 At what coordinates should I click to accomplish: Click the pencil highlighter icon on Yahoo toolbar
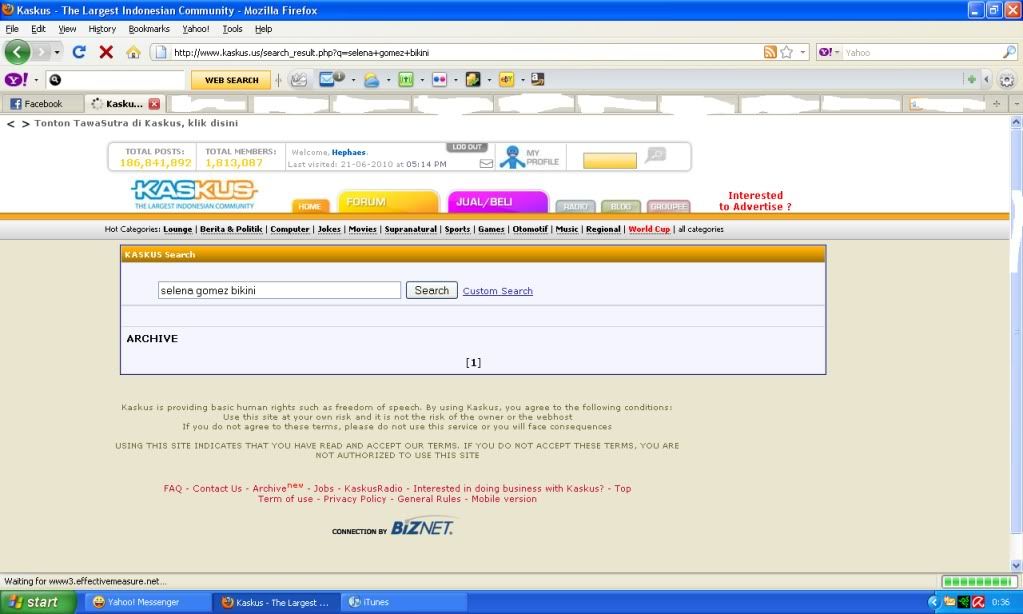click(298, 80)
